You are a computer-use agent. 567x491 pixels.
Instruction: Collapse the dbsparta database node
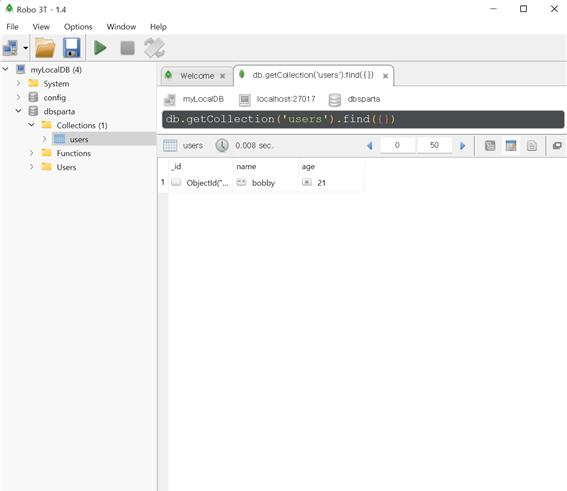point(18,111)
